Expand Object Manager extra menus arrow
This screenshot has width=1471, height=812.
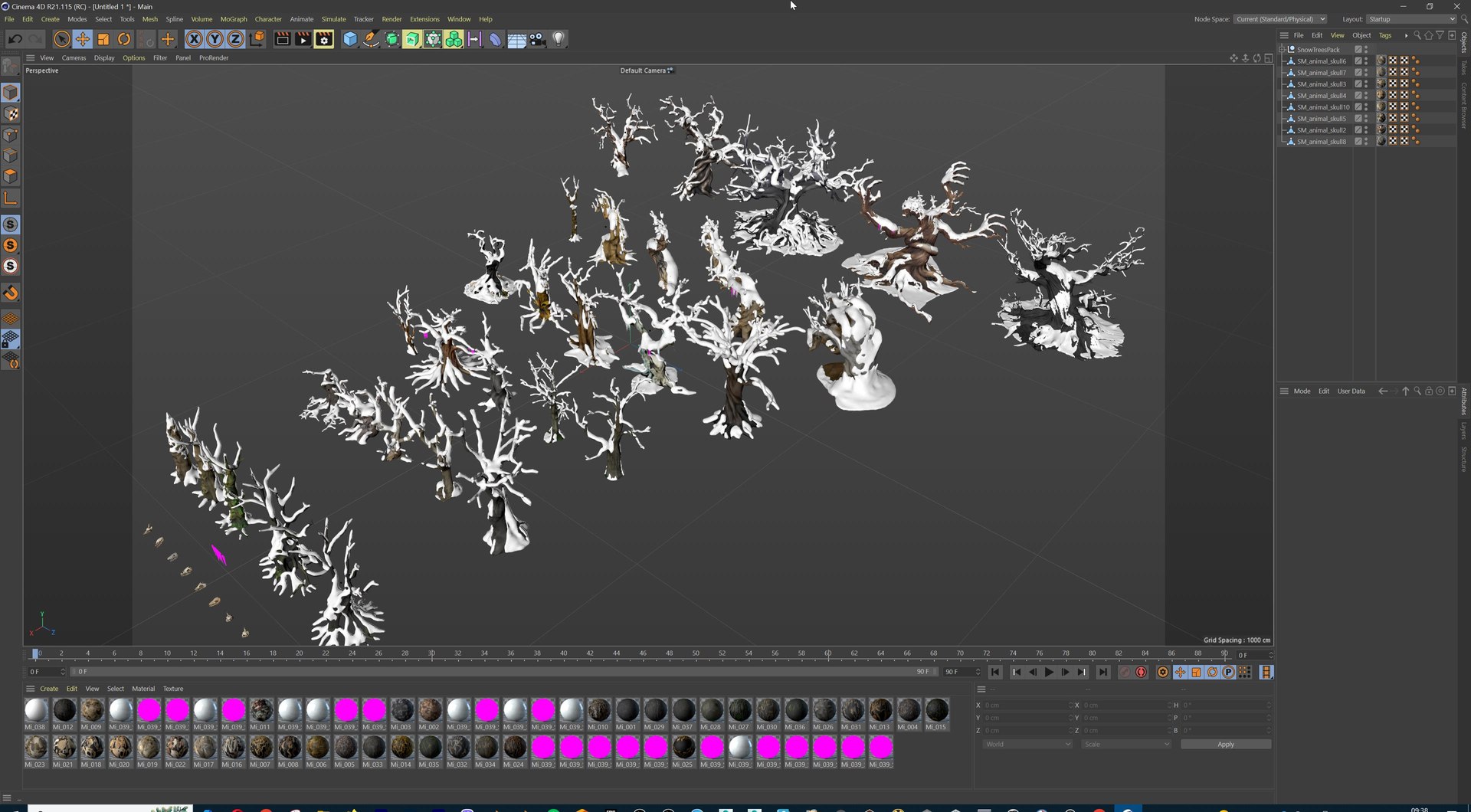click(x=1406, y=35)
